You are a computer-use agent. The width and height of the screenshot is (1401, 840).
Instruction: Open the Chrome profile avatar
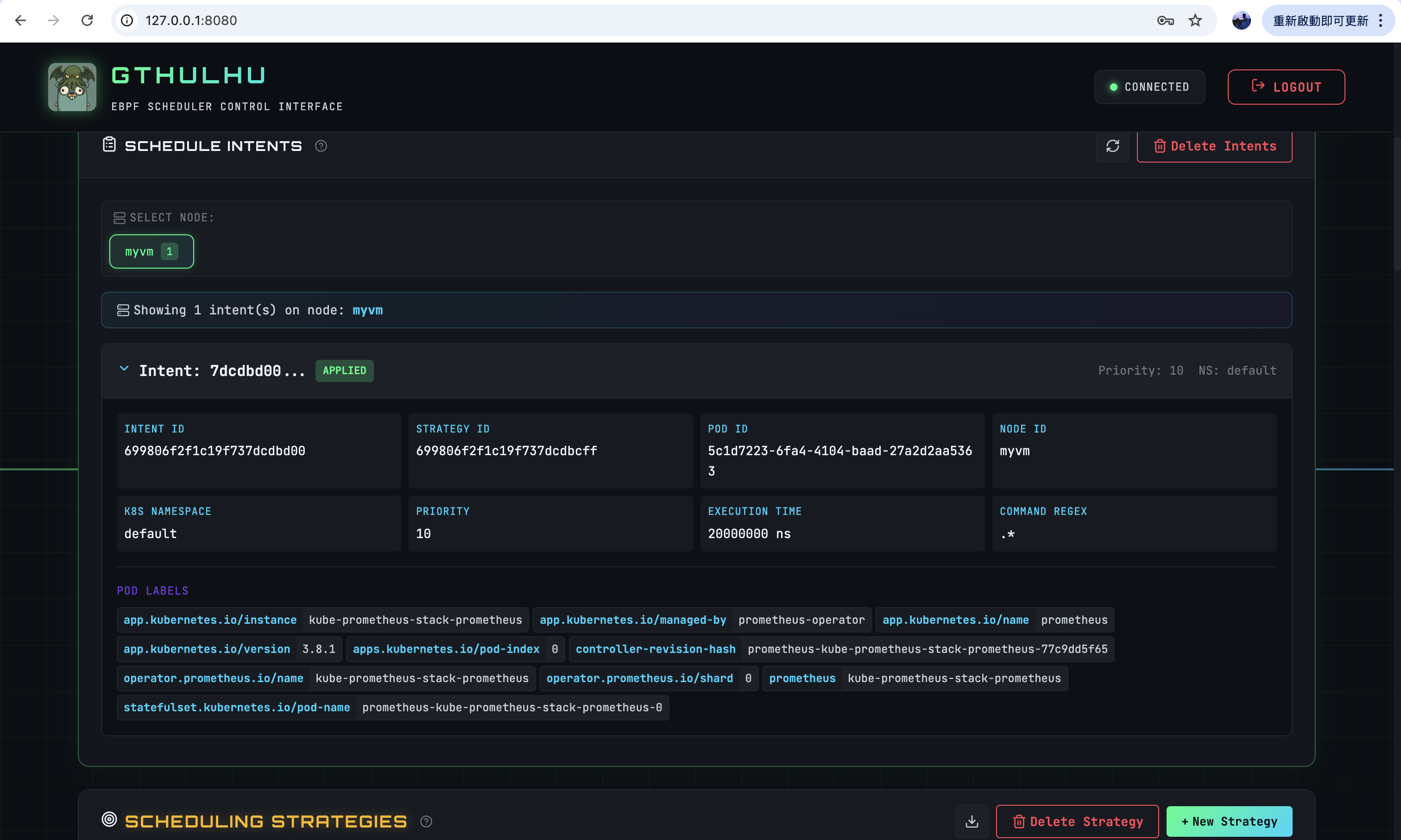(x=1241, y=21)
